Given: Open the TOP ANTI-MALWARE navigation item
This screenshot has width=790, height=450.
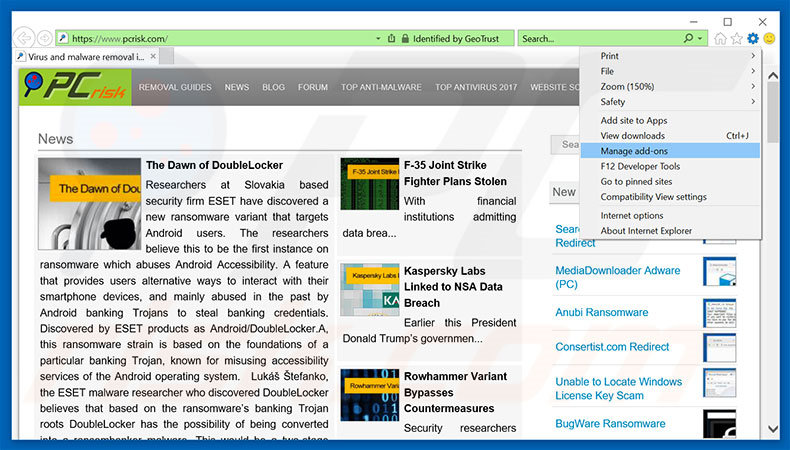Looking at the screenshot, I should click(x=381, y=87).
